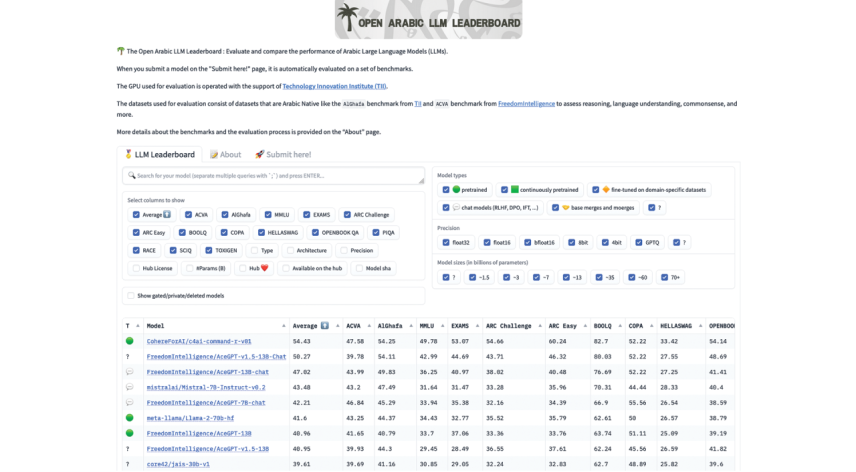
Task: Enable the Hub License column checkbox
Action: [x=136, y=268]
